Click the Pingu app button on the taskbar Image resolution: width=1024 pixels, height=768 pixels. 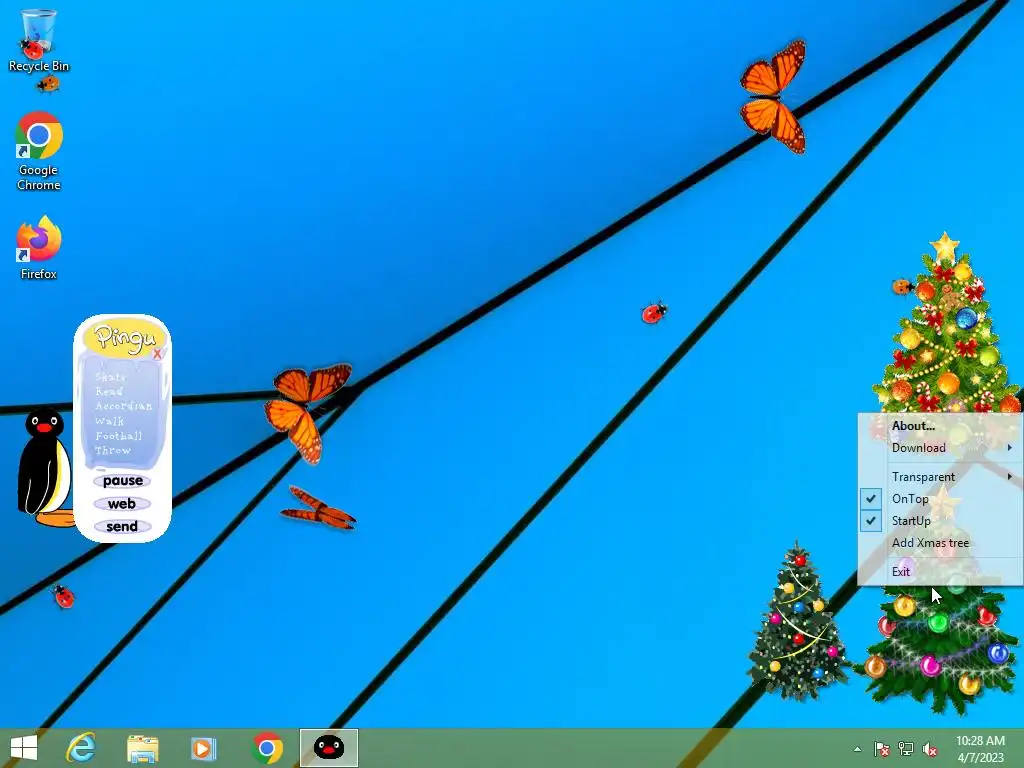click(328, 748)
